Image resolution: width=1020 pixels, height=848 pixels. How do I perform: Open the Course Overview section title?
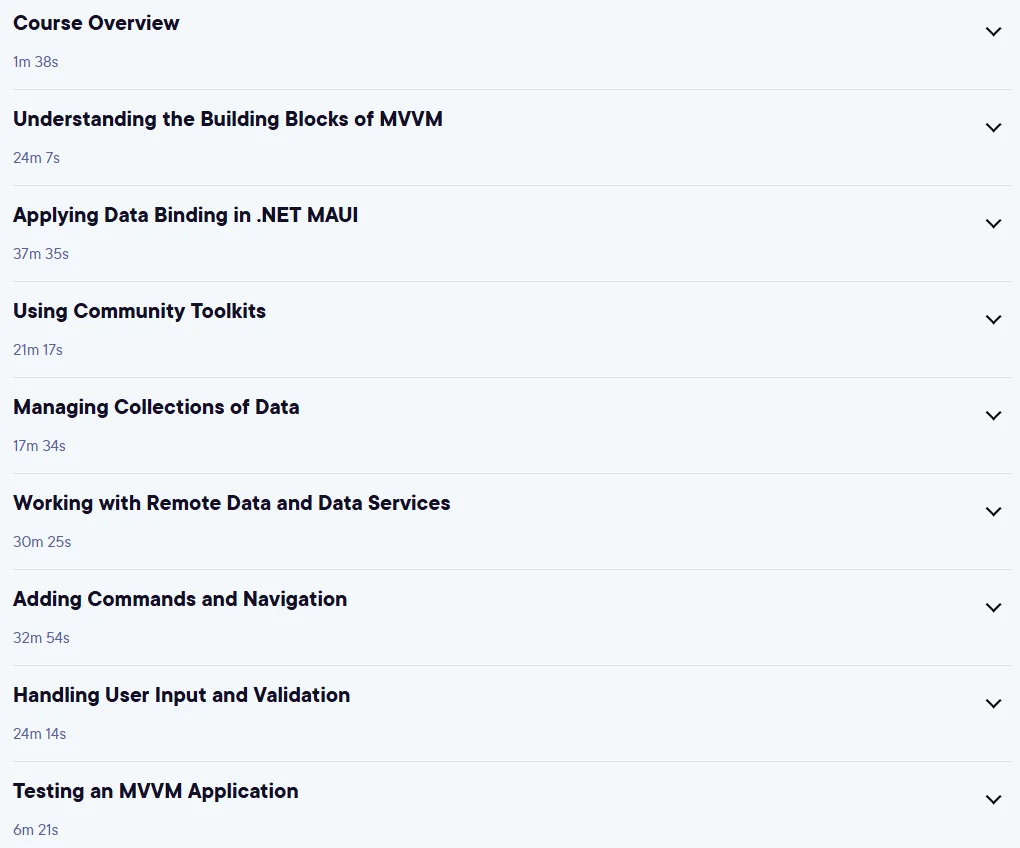point(96,23)
